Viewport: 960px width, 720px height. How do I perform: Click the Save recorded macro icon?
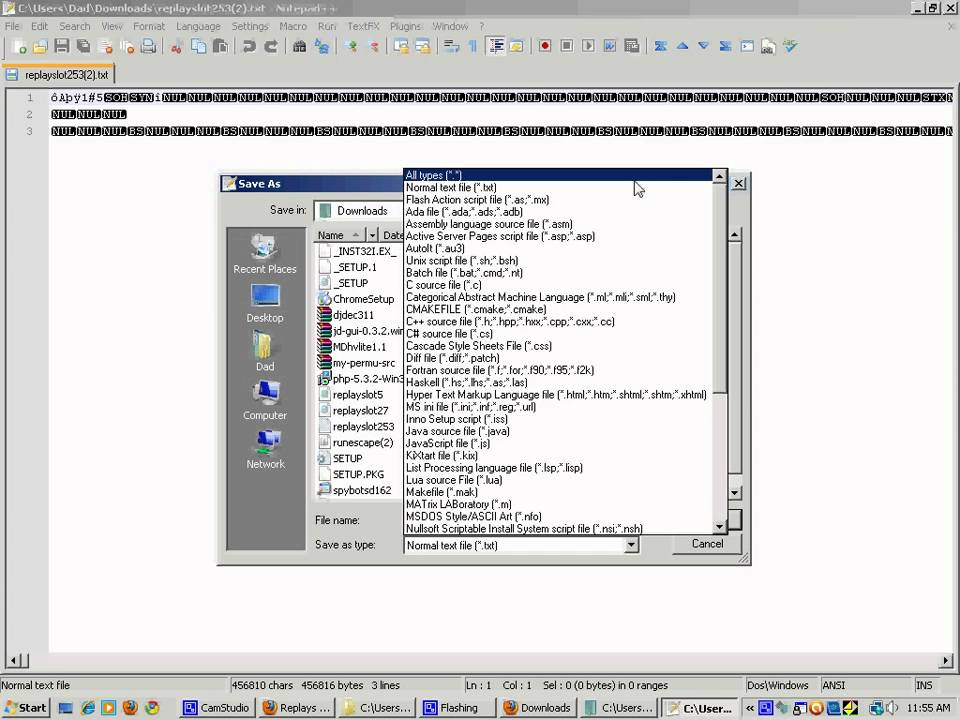click(x=632, y=47)
